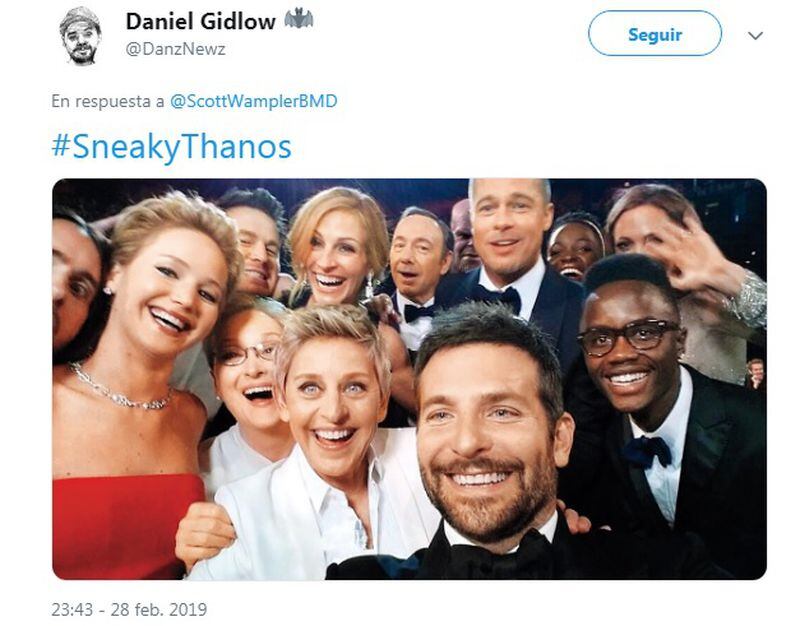800x626 pixels.
Task: Open the #SneakyThanos hashtag
Action: click(x=171, y=147)
